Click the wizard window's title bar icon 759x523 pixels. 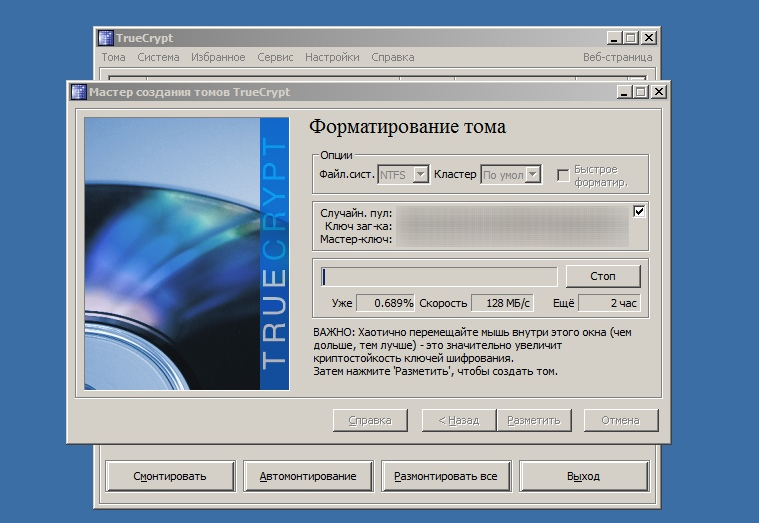(78, 92)
